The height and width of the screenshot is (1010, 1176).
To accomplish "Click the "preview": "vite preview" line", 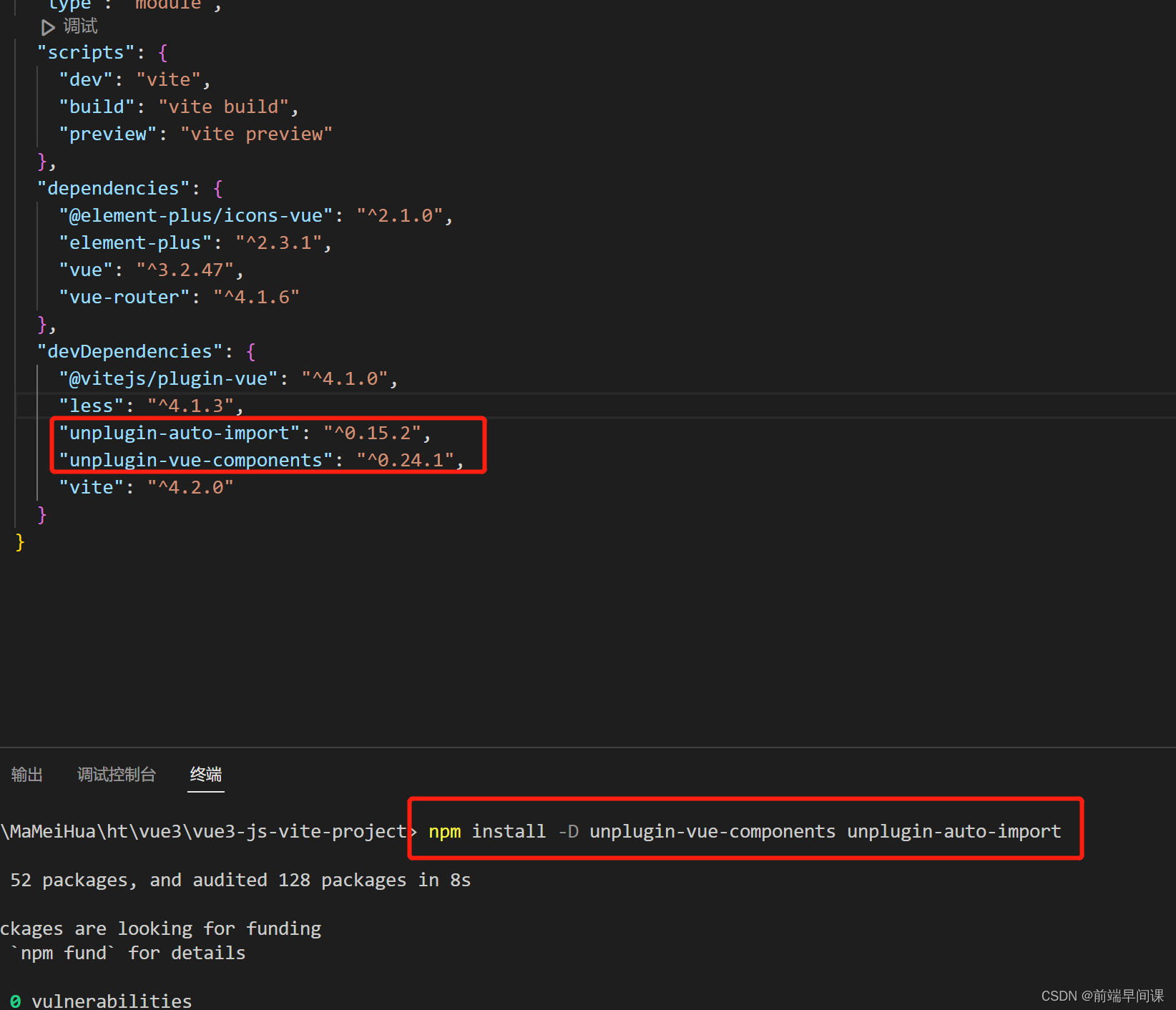I will [196, 134].
